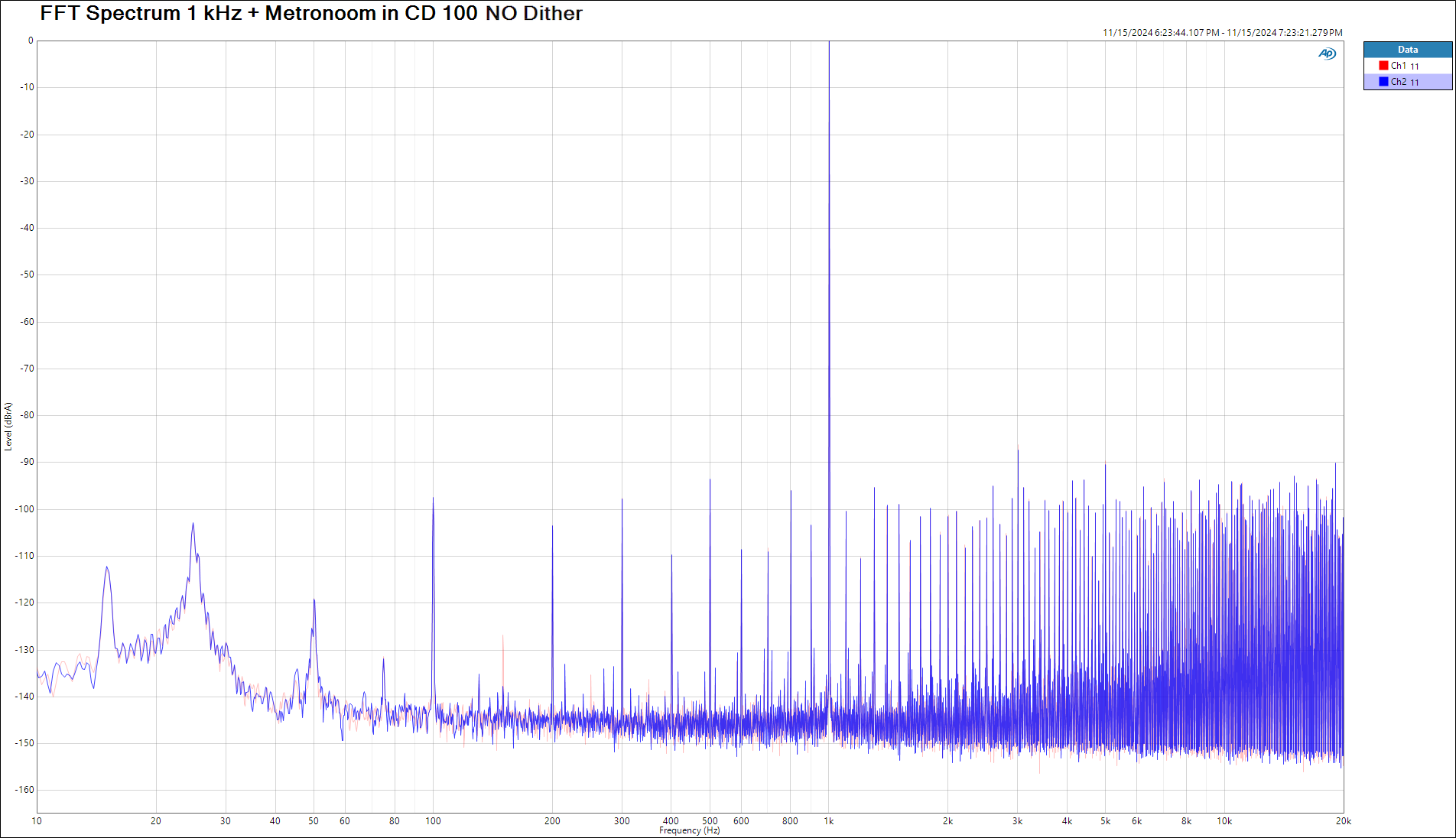Image resolution: width=1456 pixels, height=838 pixels.
Task: Click the -160 tick on level axis
Action: (x=25, y=790)
